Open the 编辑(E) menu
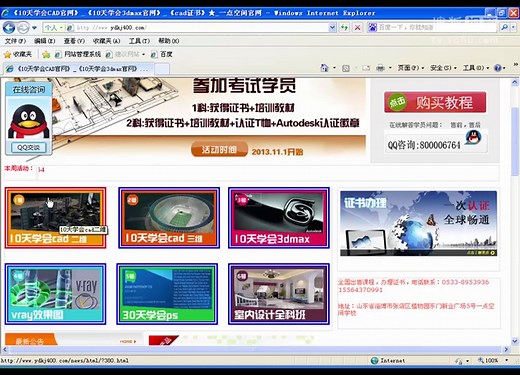 tap(44, 41)
